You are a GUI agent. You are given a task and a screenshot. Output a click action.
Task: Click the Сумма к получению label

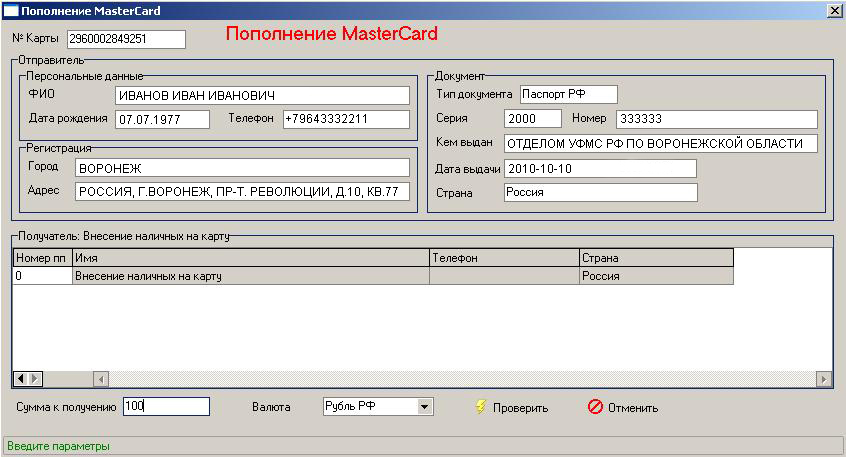click(66, 407)
